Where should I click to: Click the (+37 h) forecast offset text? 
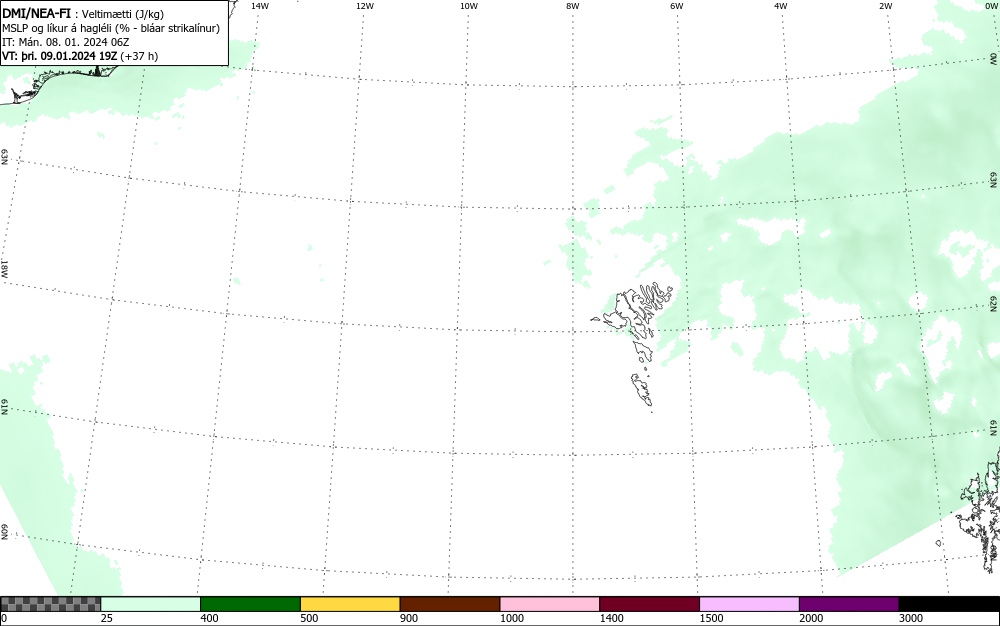click(139, 56)
